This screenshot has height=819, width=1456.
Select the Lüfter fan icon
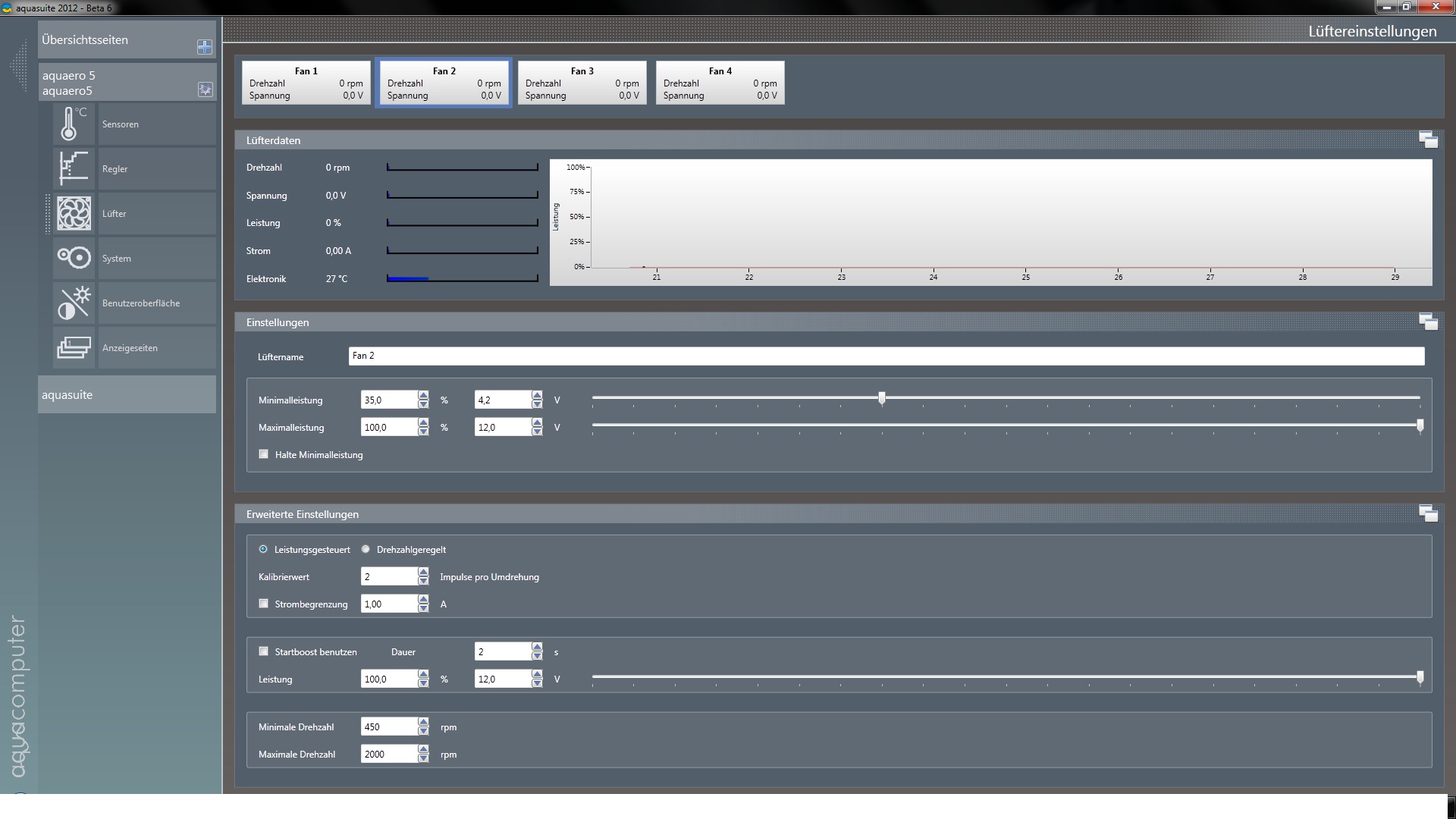point(74,213)
